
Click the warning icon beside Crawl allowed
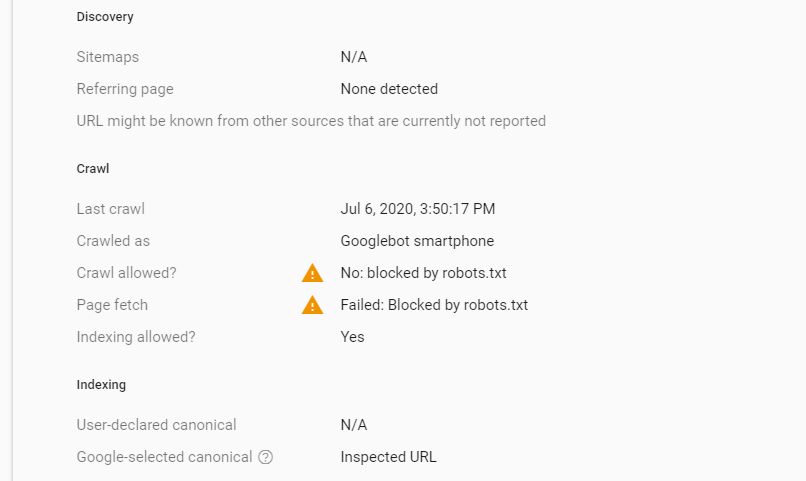313,273
